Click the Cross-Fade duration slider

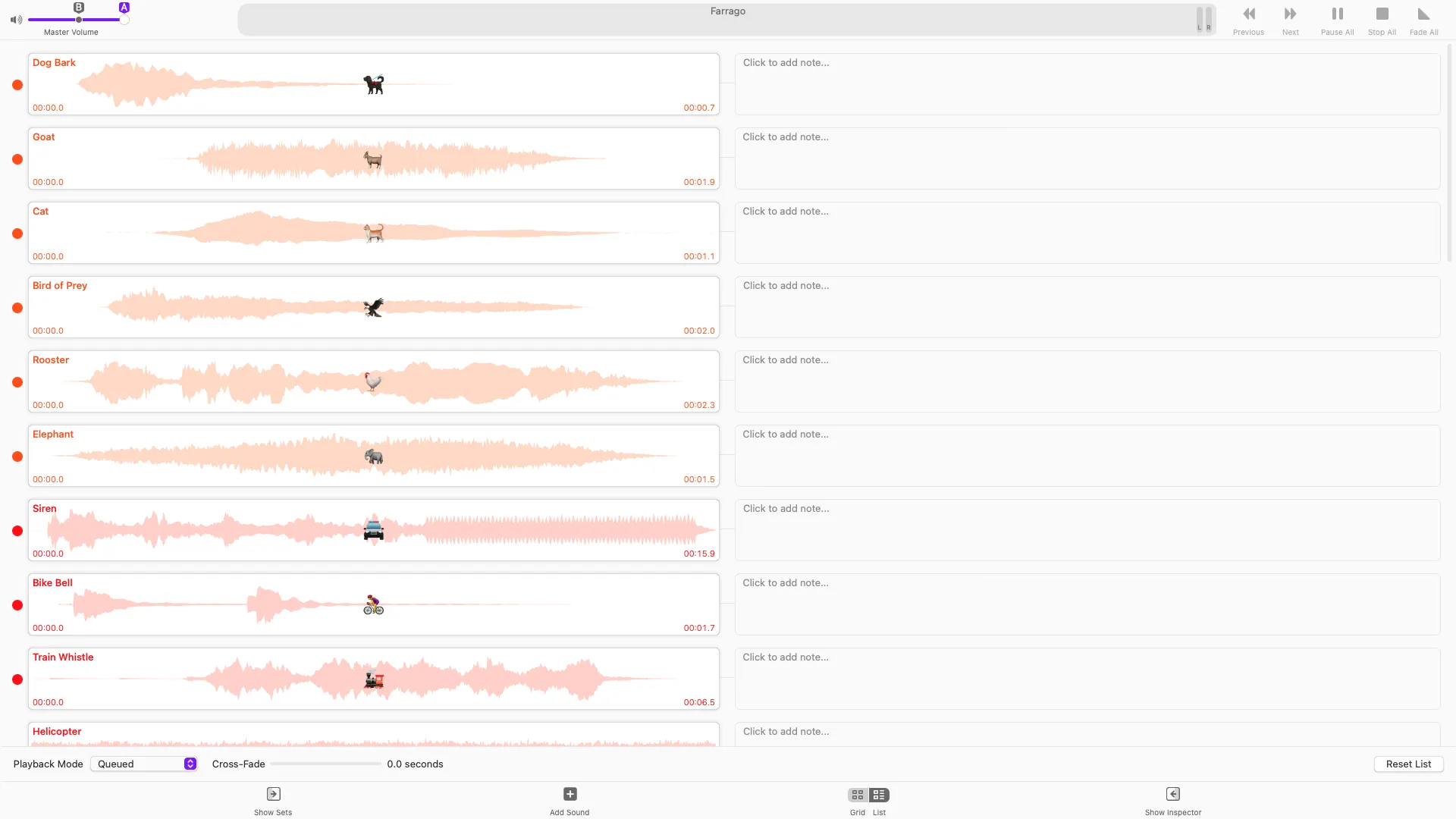(325, 764)
